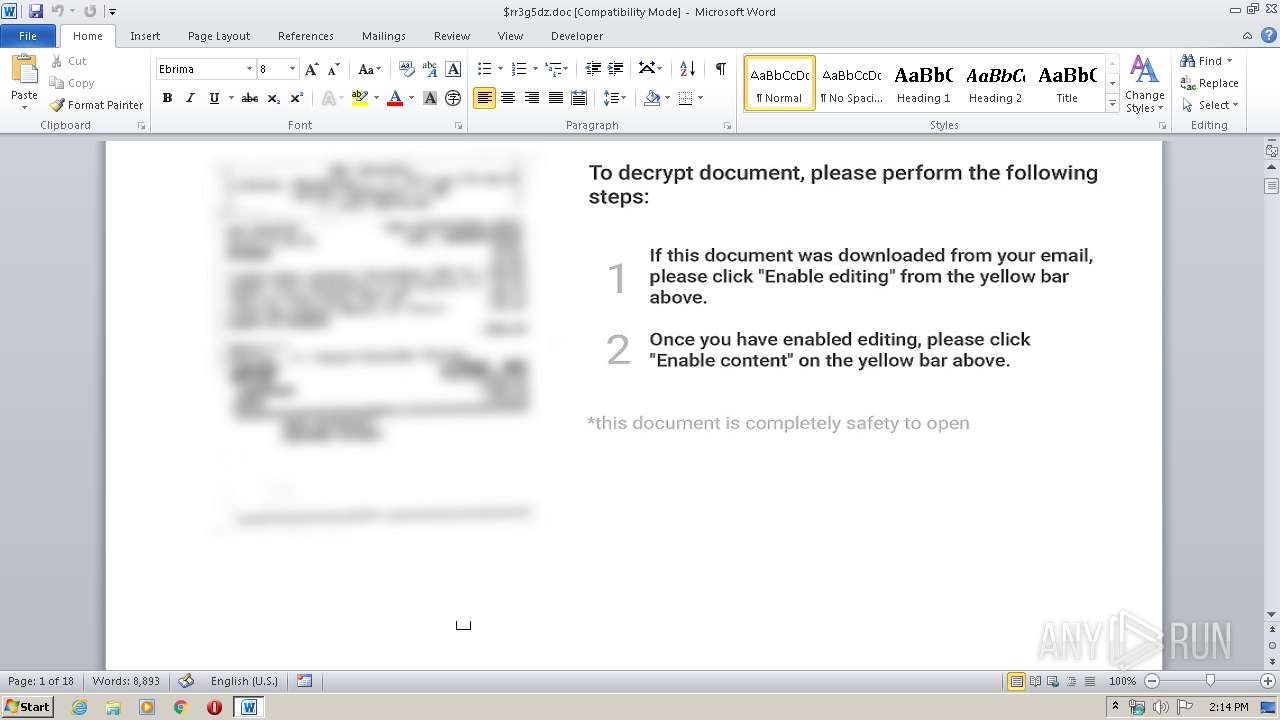Apply subscript formatting
Screen dimensions: 1280x720
point(274,98)
